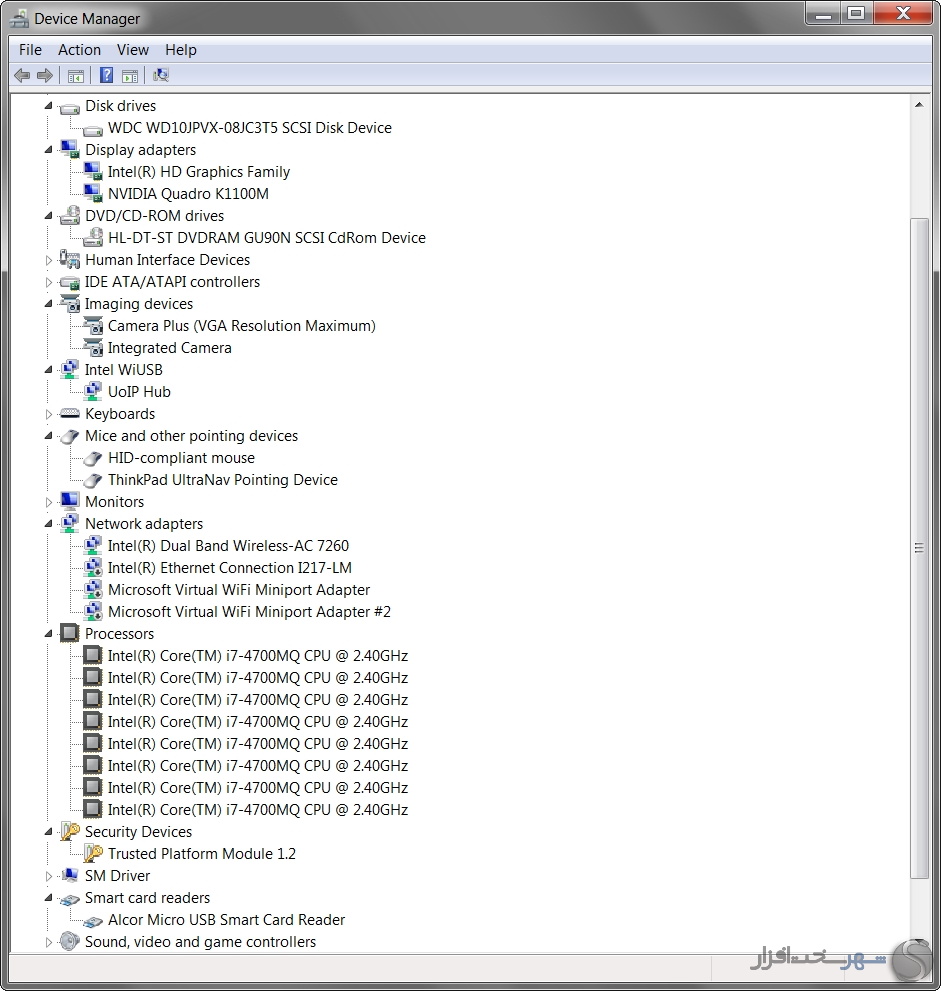Click the Disk drives category icon

tap(69, 107)
